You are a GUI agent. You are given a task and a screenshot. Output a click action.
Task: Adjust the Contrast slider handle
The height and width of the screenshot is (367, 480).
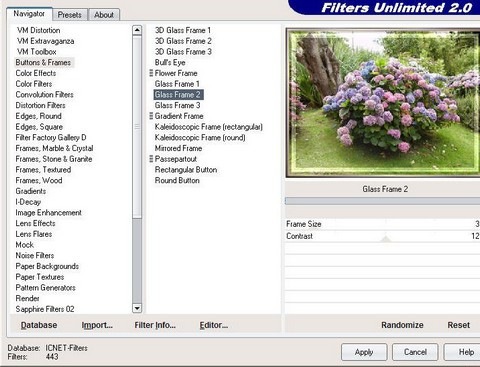[x=386, y=238]
